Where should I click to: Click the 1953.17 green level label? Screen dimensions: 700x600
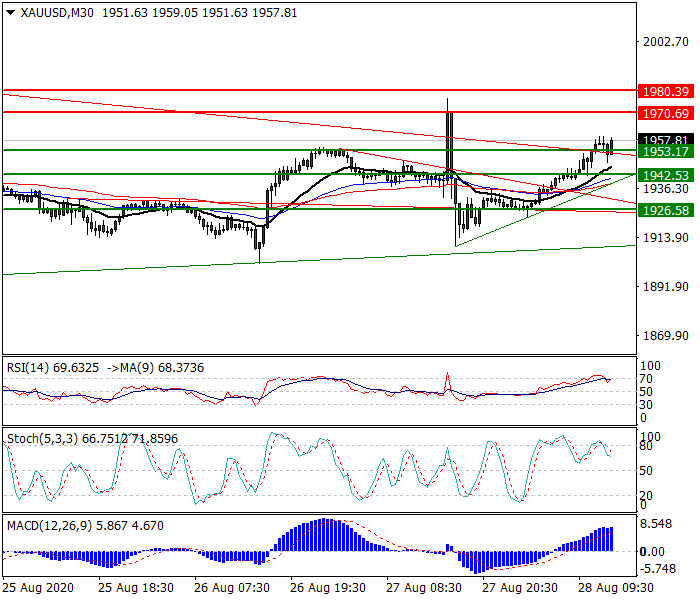pos(666,151)
